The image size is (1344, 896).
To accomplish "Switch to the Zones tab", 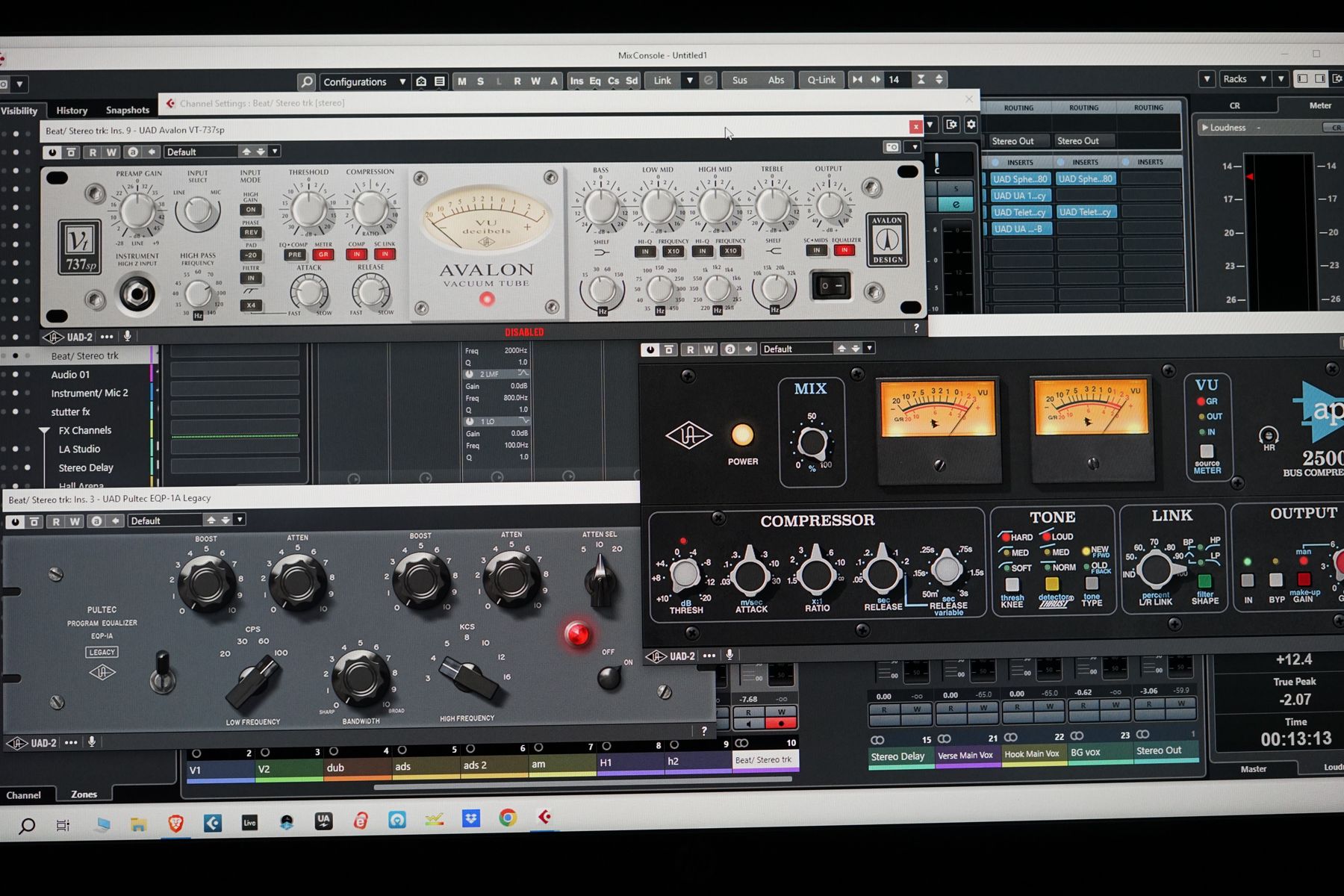I will click(84, 794).
